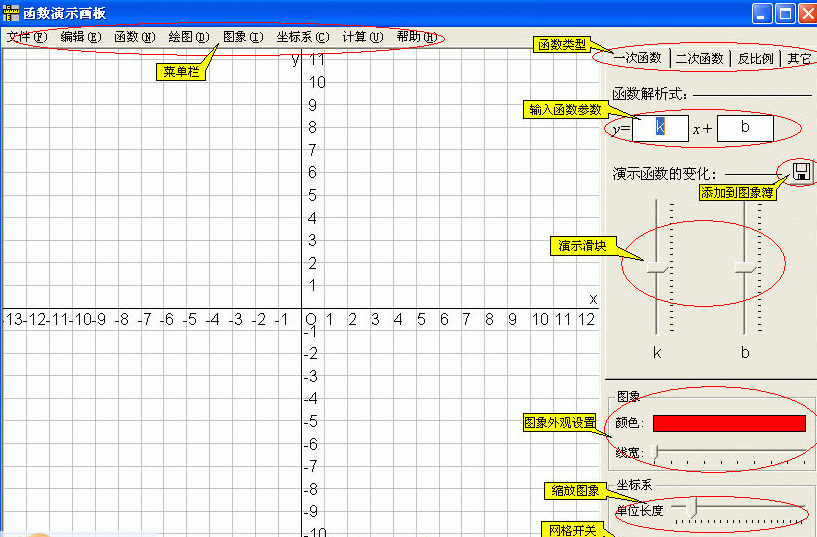817x537 pixels.
Task: Open the 帮助(H) menu
Action: tap(417, 37)
